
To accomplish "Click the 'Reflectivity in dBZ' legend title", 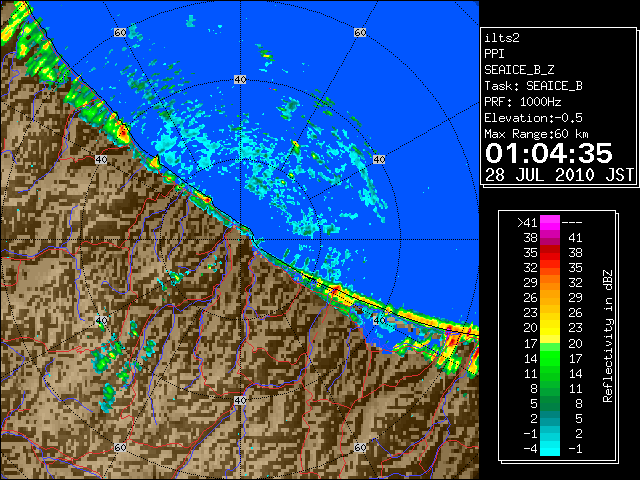I will pyautogui.click(x=608, y=336).
